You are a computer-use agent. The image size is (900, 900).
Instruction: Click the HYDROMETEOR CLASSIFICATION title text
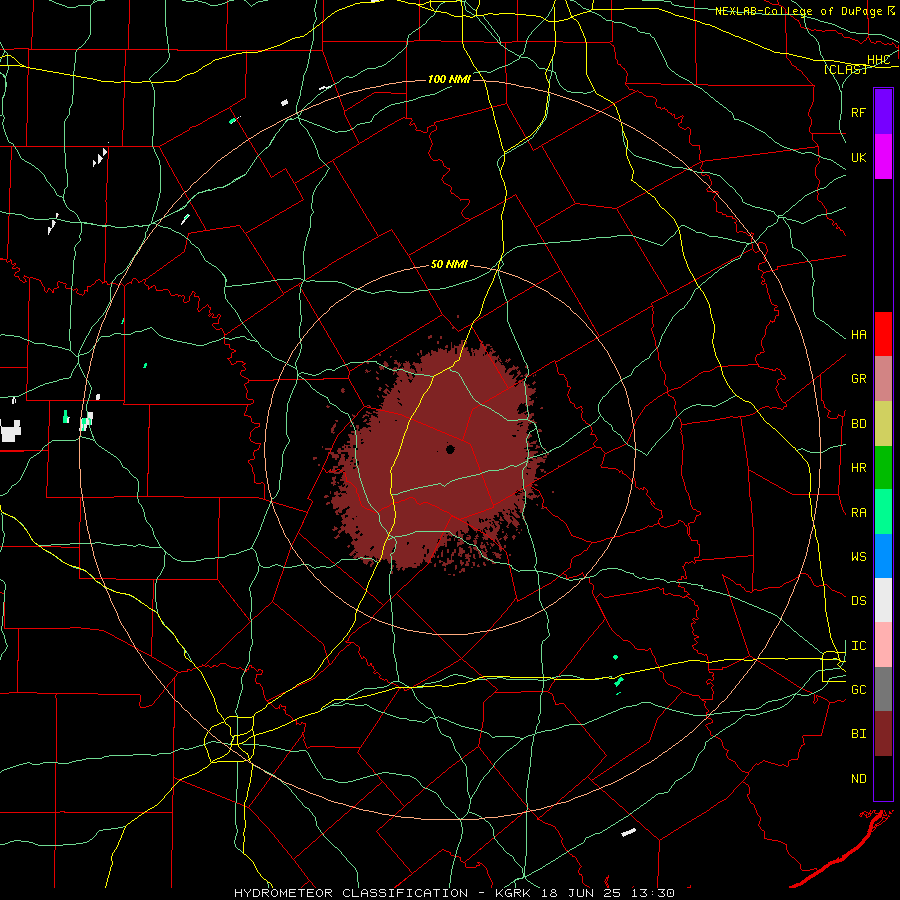coord(351,893)
